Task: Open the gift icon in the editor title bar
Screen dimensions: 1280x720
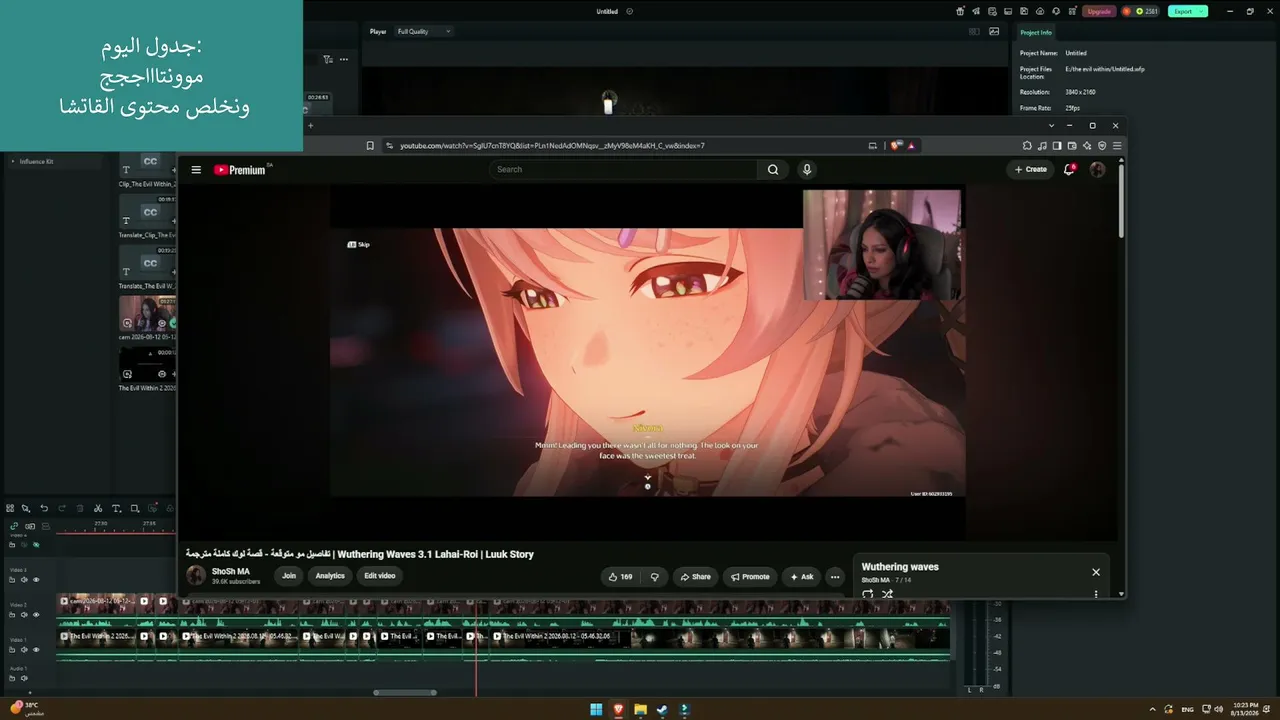Action: coord(960,12)
